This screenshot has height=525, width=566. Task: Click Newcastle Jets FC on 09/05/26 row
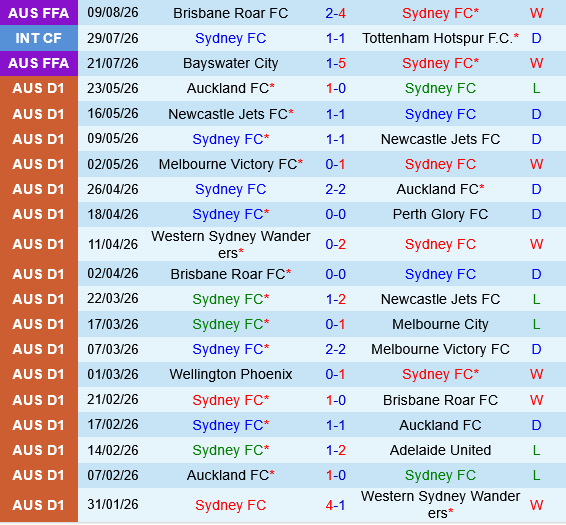440,139
